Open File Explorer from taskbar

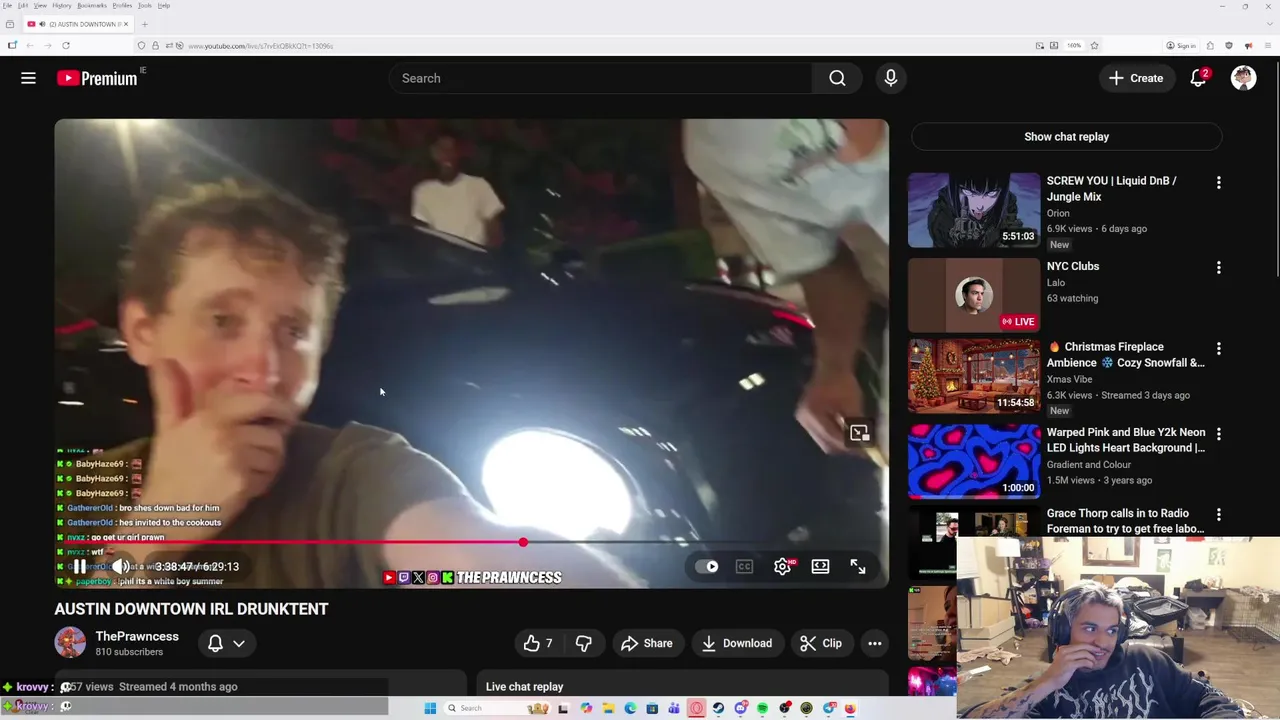click(x=608, y=708)
